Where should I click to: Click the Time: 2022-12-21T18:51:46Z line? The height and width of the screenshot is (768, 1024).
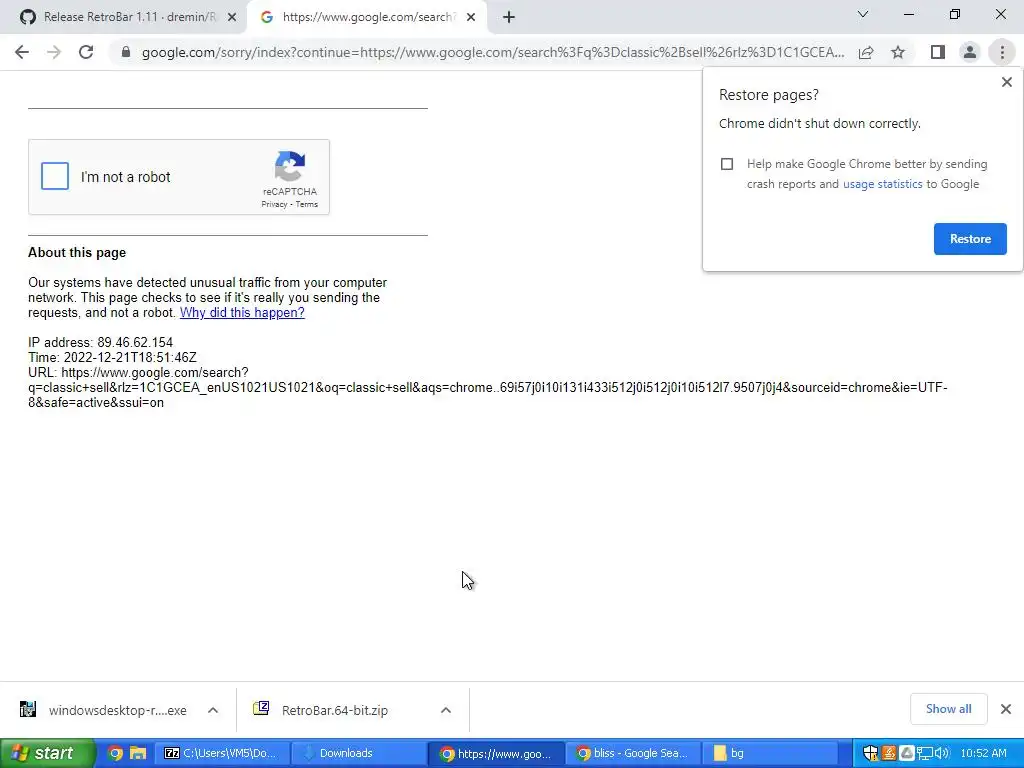112,357
